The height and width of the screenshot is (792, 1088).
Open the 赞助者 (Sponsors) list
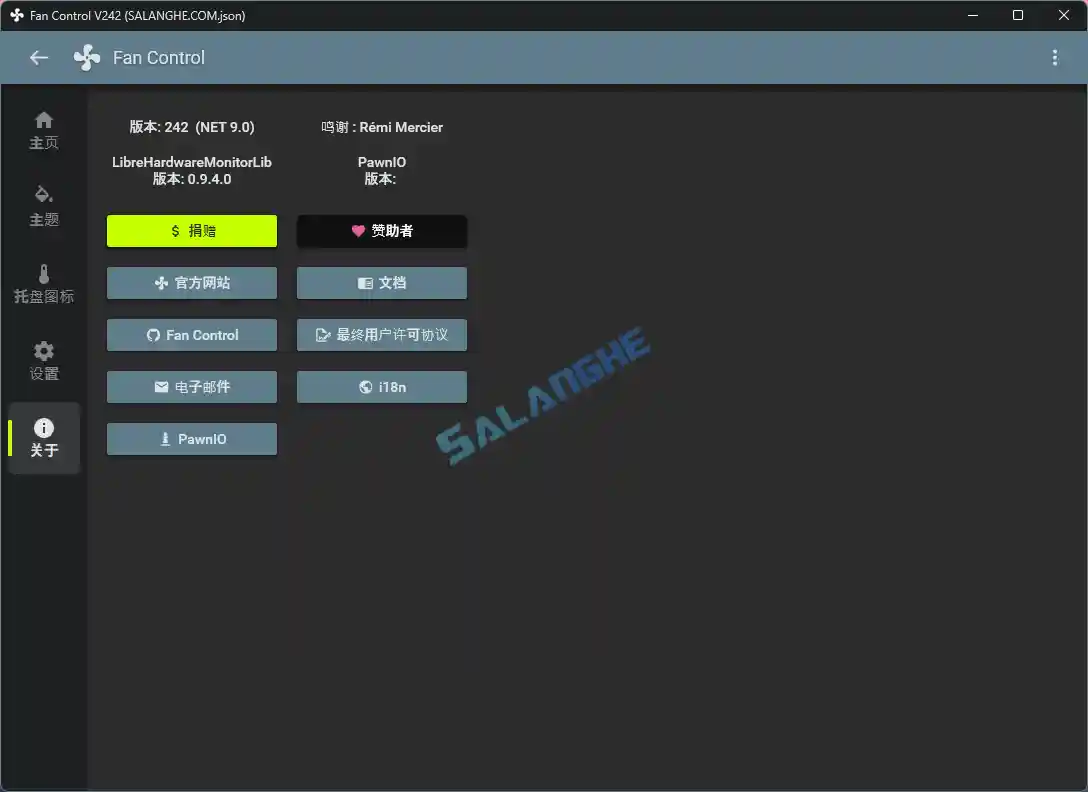381,231
